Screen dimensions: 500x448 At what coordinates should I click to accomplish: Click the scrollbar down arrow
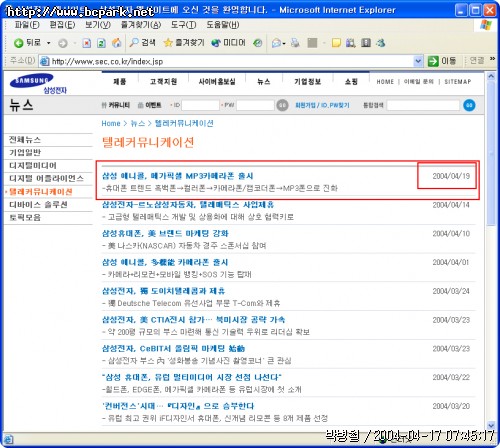(491, 426)
